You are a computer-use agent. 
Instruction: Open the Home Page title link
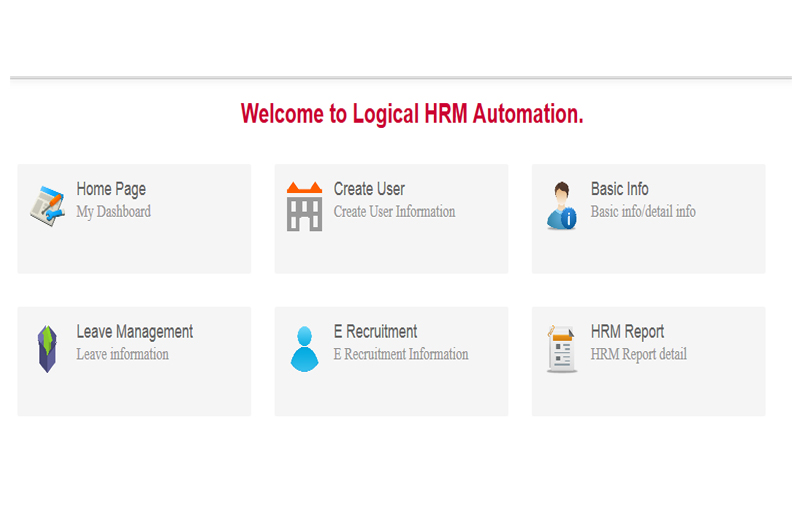click(111, 189)
